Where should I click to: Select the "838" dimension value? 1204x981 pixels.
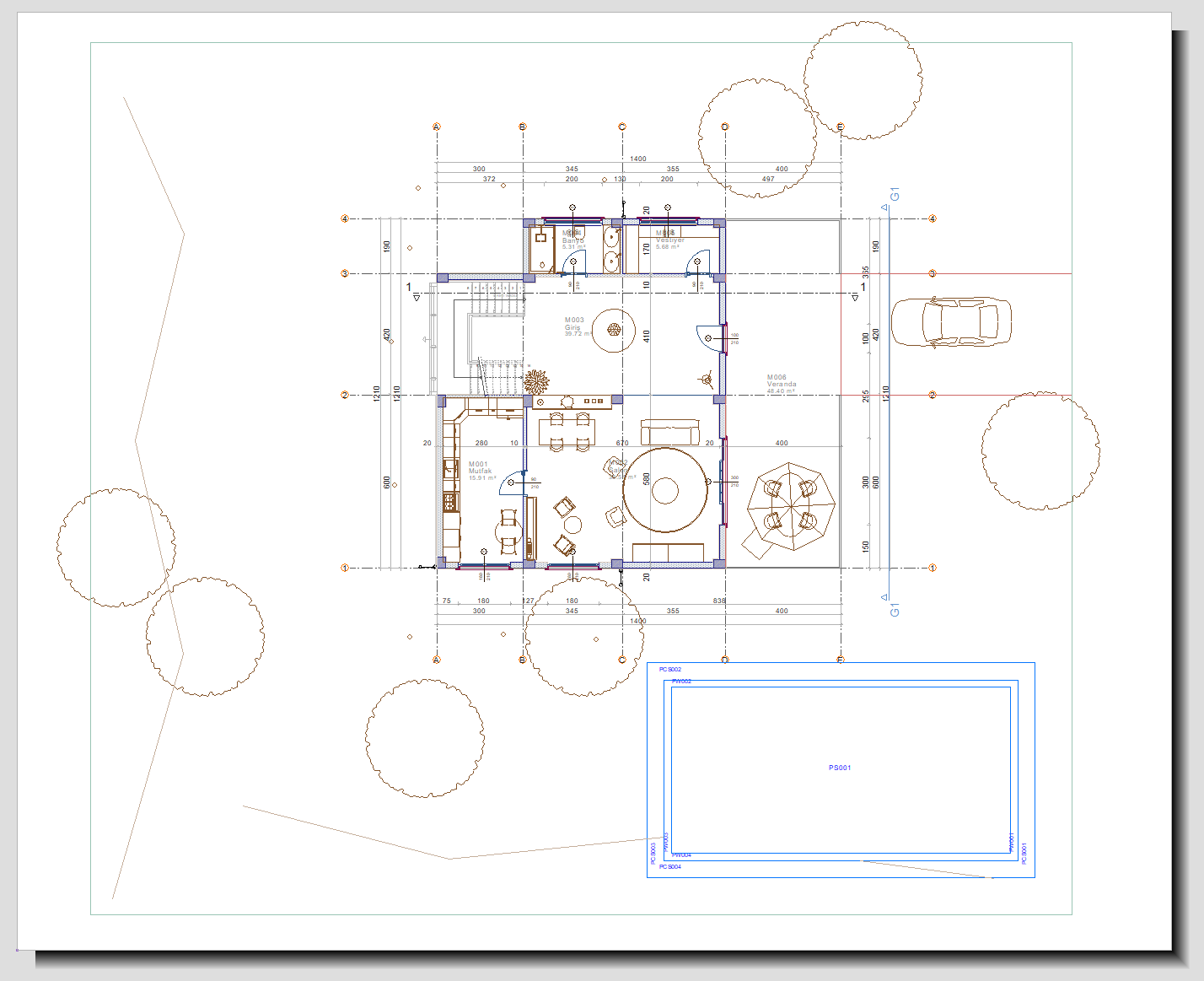point(719,601)
